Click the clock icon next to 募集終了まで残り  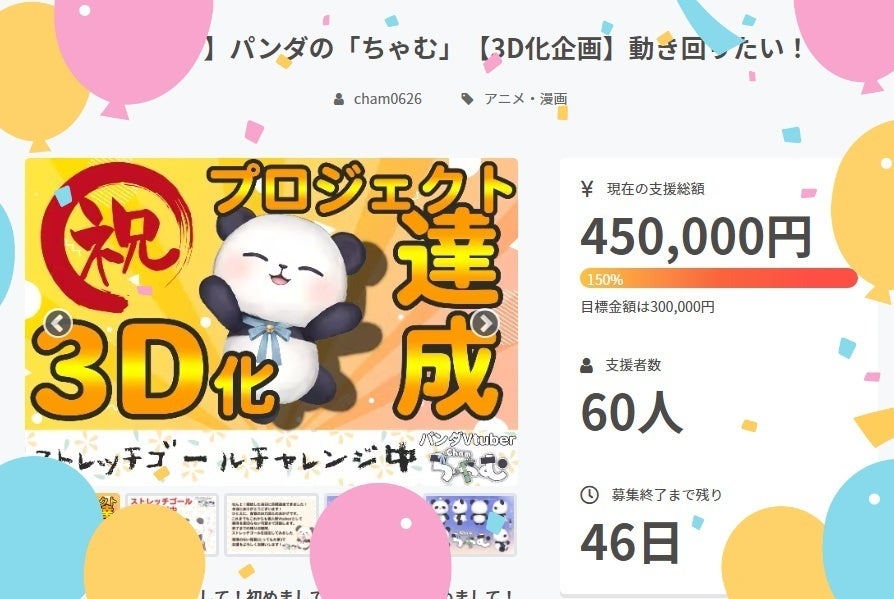(590, 495)
